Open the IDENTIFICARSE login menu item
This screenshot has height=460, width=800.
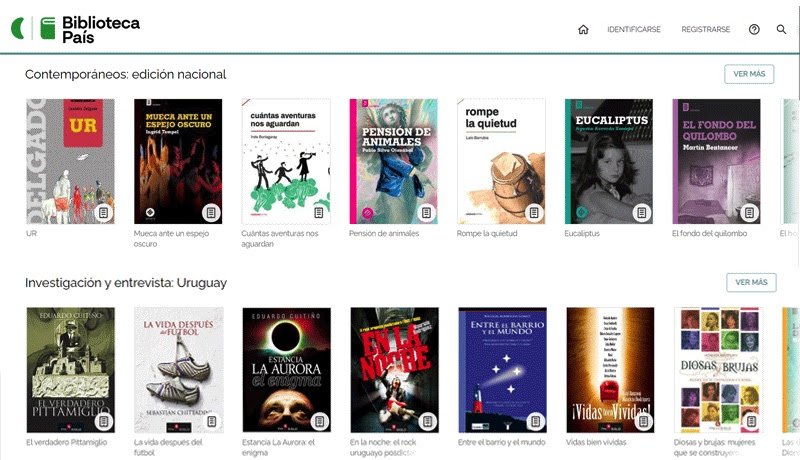633,30
